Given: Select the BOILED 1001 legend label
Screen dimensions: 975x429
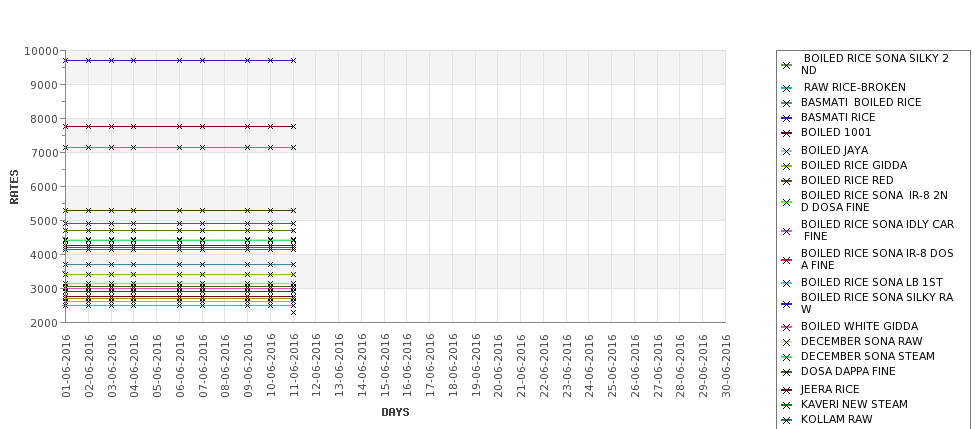Looking at the screenshot, I should (836, 132).
